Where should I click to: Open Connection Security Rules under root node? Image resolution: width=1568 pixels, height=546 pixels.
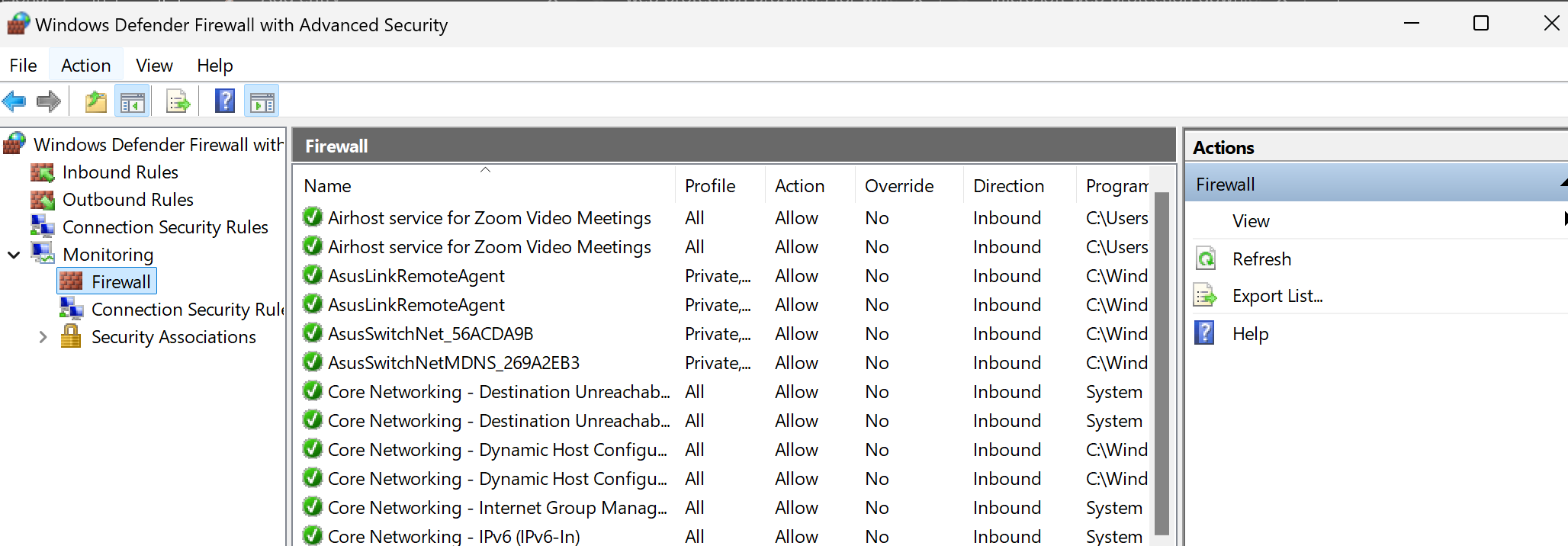[165, 227]
